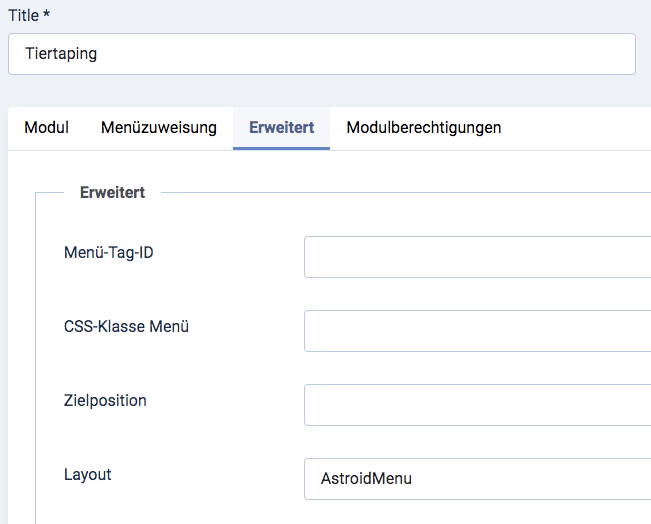This screenshot has width=651, height=524.
Task: Click the word Tiertaping in the title box
Action: (x=61, y=55)
